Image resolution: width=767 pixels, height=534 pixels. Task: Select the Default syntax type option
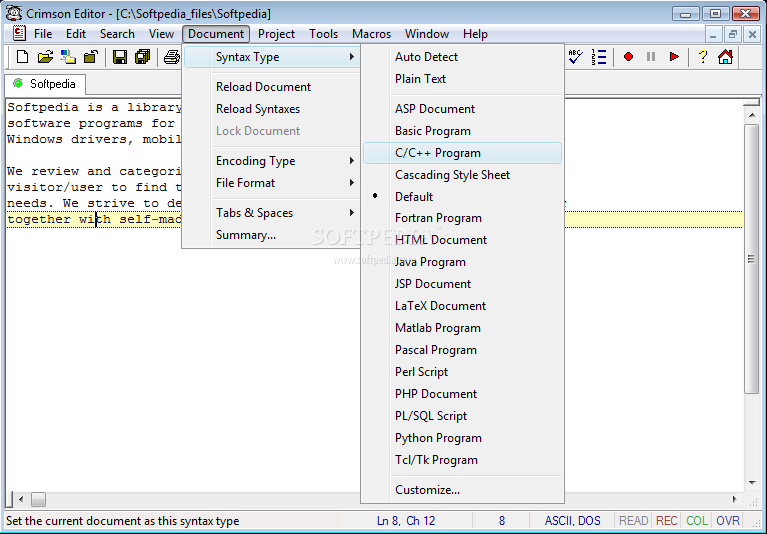pyautogui.click(x=462, y=197)
